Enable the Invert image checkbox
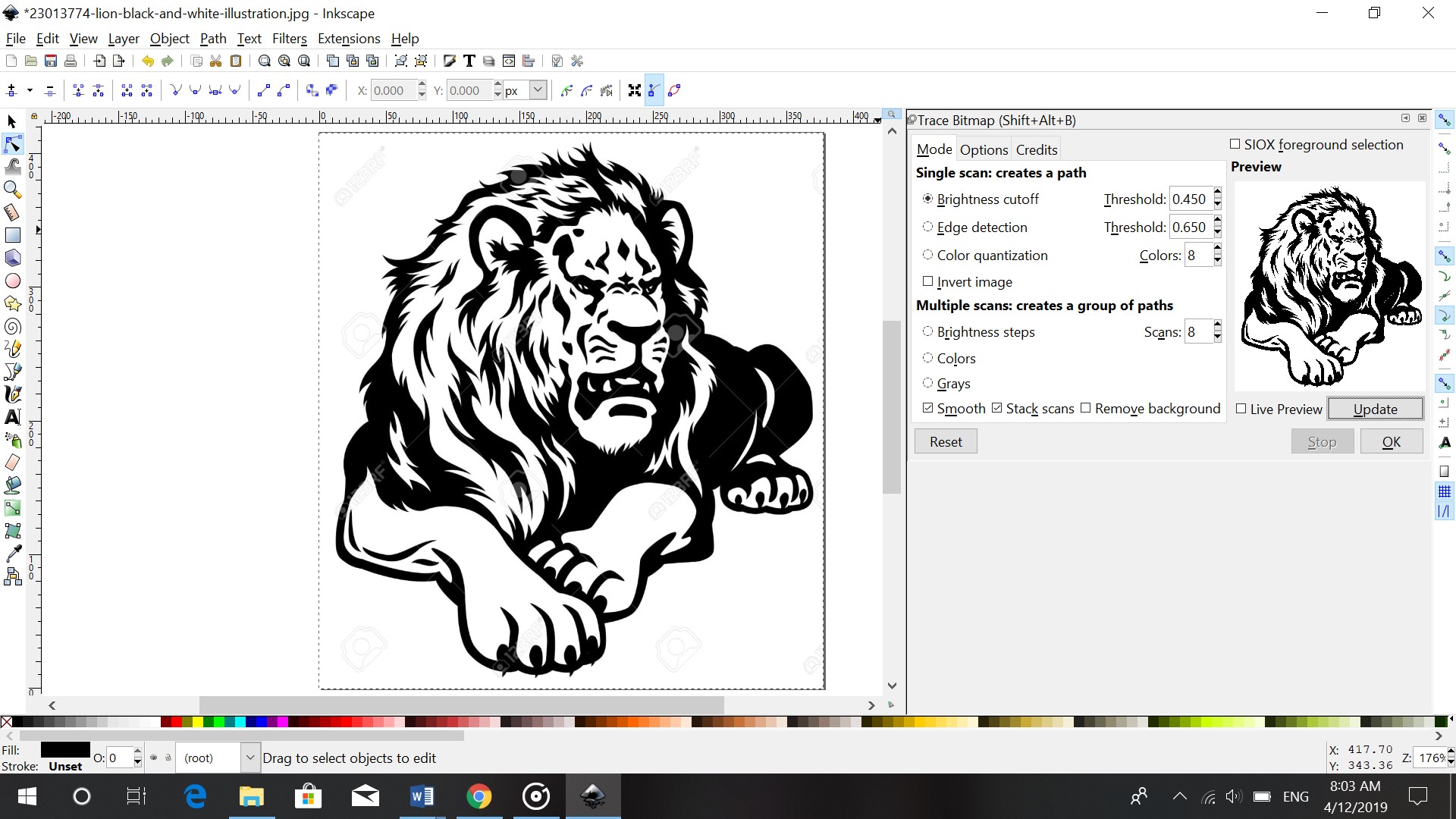1456x819 pixels. point(927,281)
